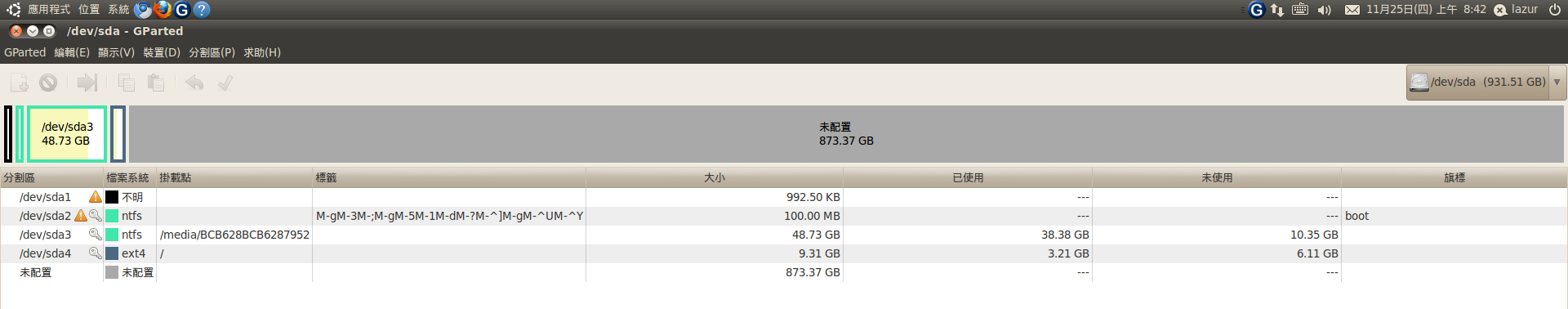The width and height of the screenshot is (1568, 309).
Task: Open the 顯示(V) menu
Action: (x=116, y=52)
